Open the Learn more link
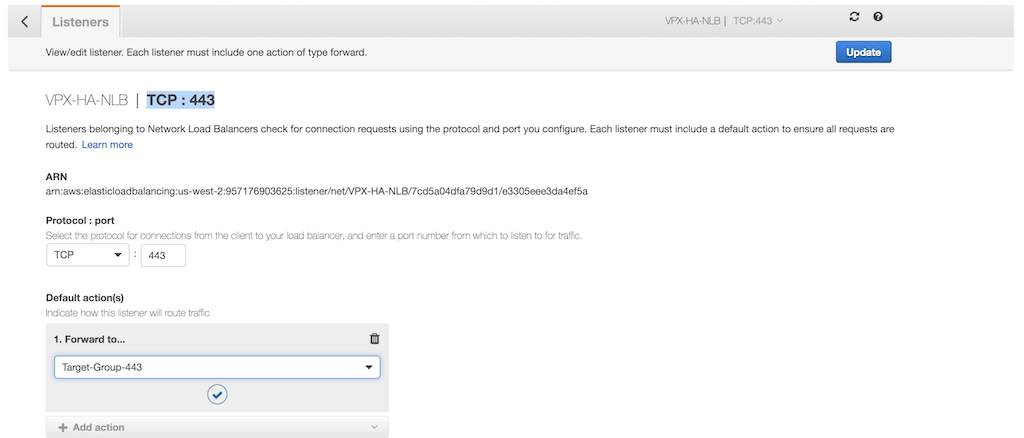Screen dimensions: 1024x438 point(107,145)
